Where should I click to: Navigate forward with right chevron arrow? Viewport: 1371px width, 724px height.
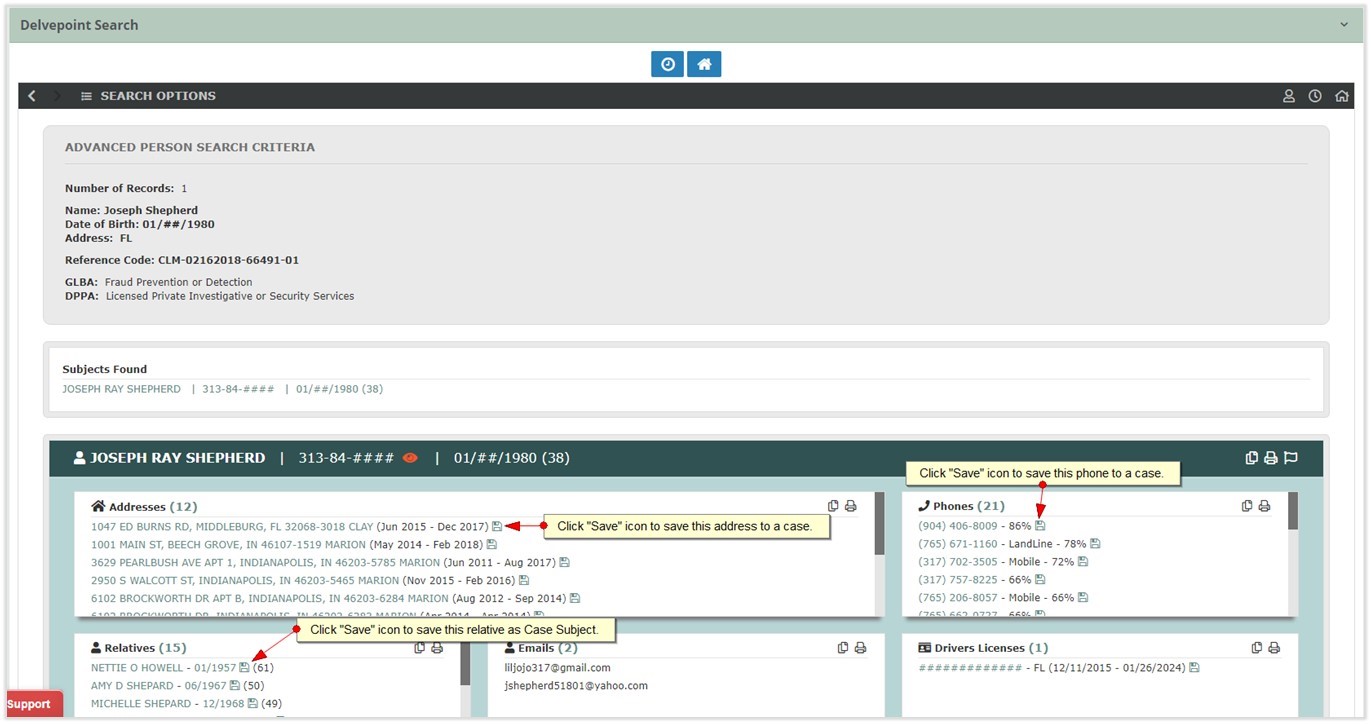tap(57, 96)
